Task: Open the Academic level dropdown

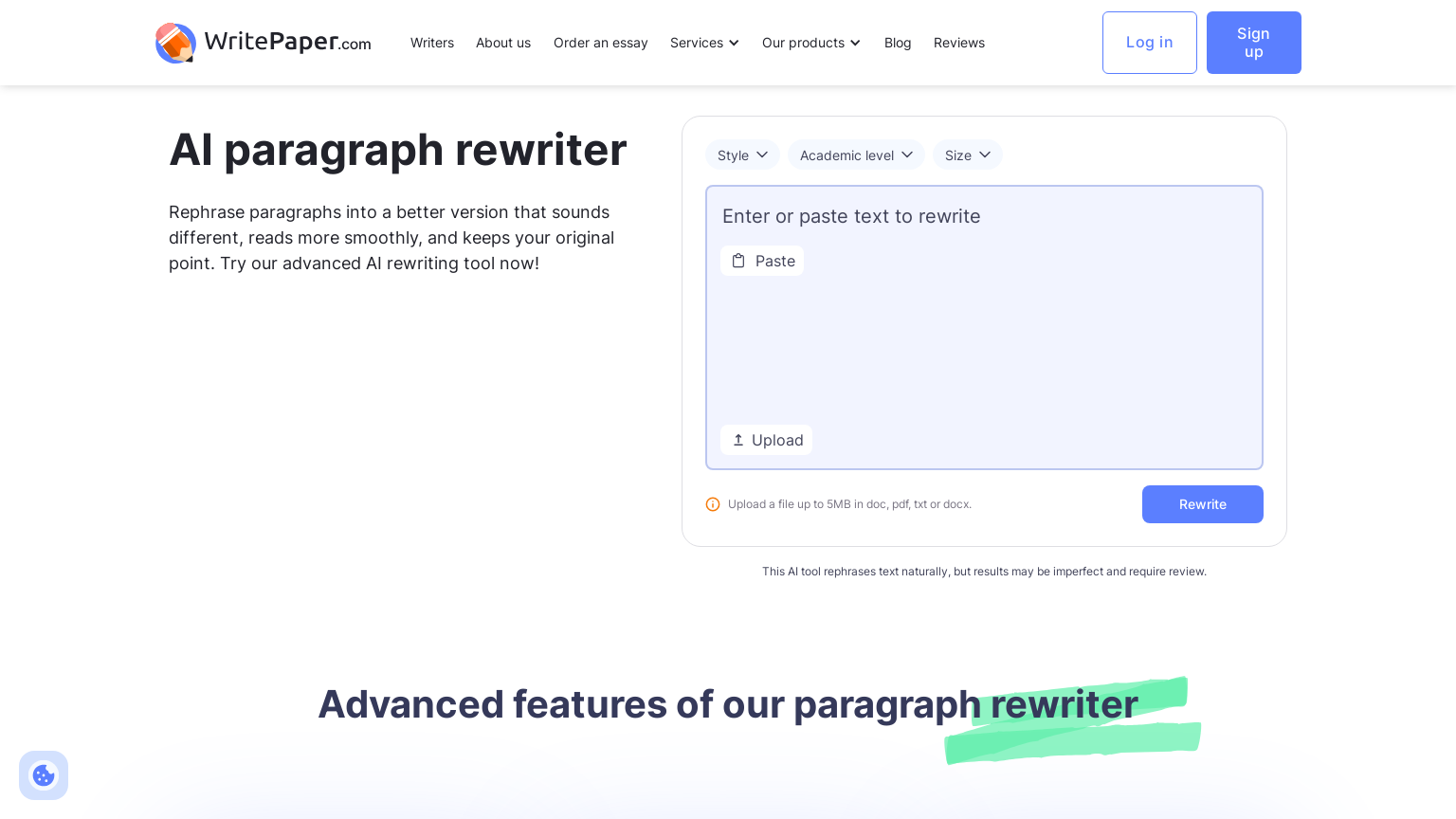Action: click(x=856, y=155)
